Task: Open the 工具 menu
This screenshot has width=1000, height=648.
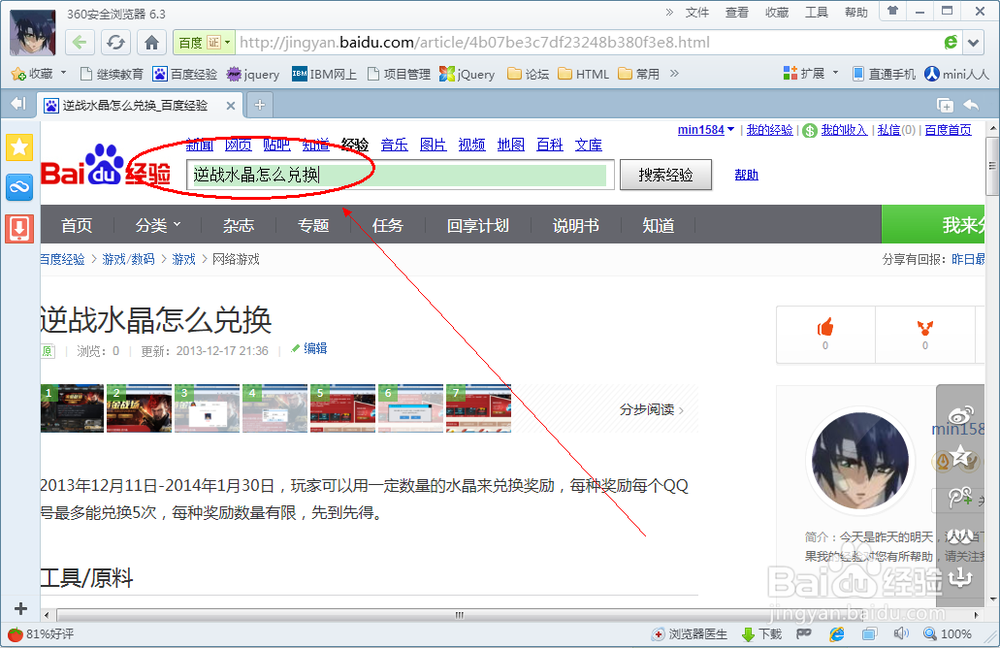Action: 816,12
